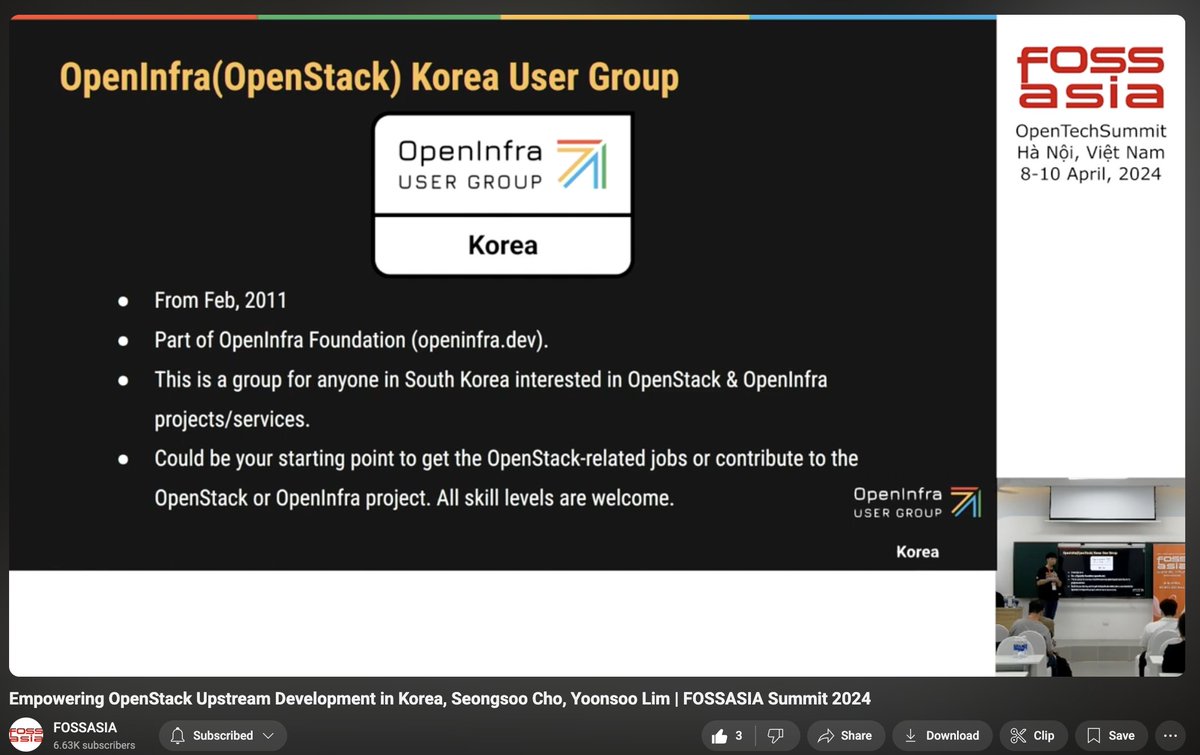Click the video player slide area
1200x755 pixels.
[x=503, y=294]
